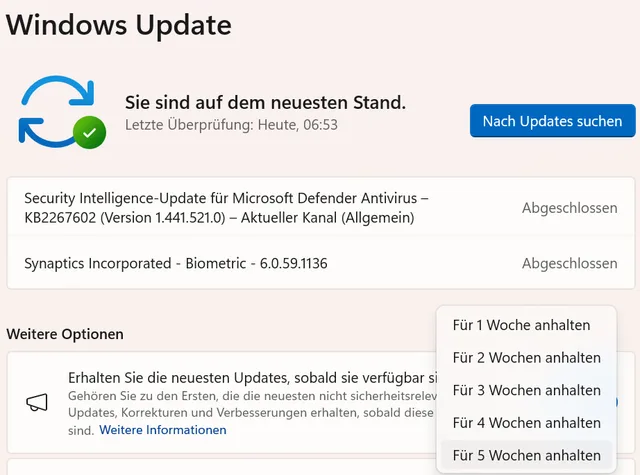The width and height of the screenshot is (640, 475).
Task: Click Sie sind auf dem neuesten Stand text
Action: pos(265,102)
